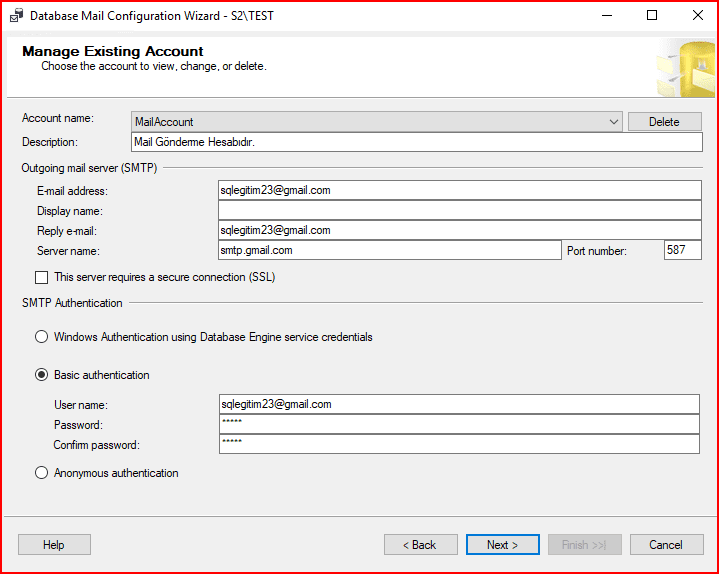Screen dimensions: 719x574
Task: Cancel the wizard
Action: point(665,545)
